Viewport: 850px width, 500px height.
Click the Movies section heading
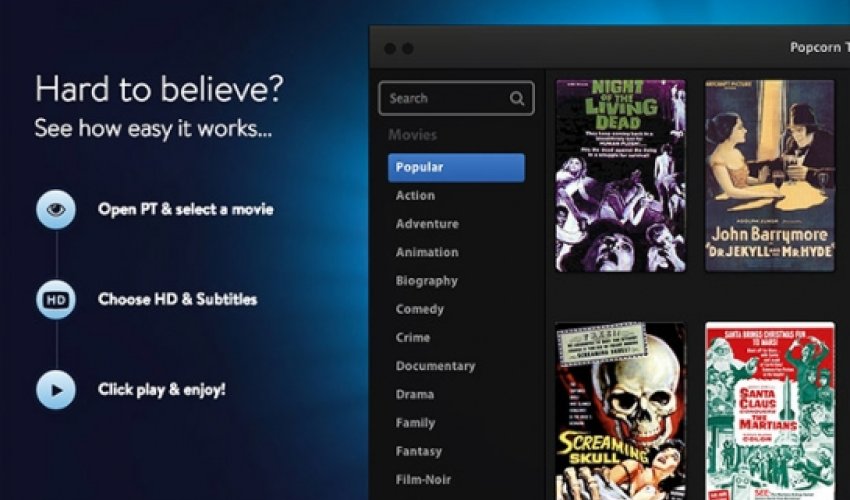click(413, 135)
